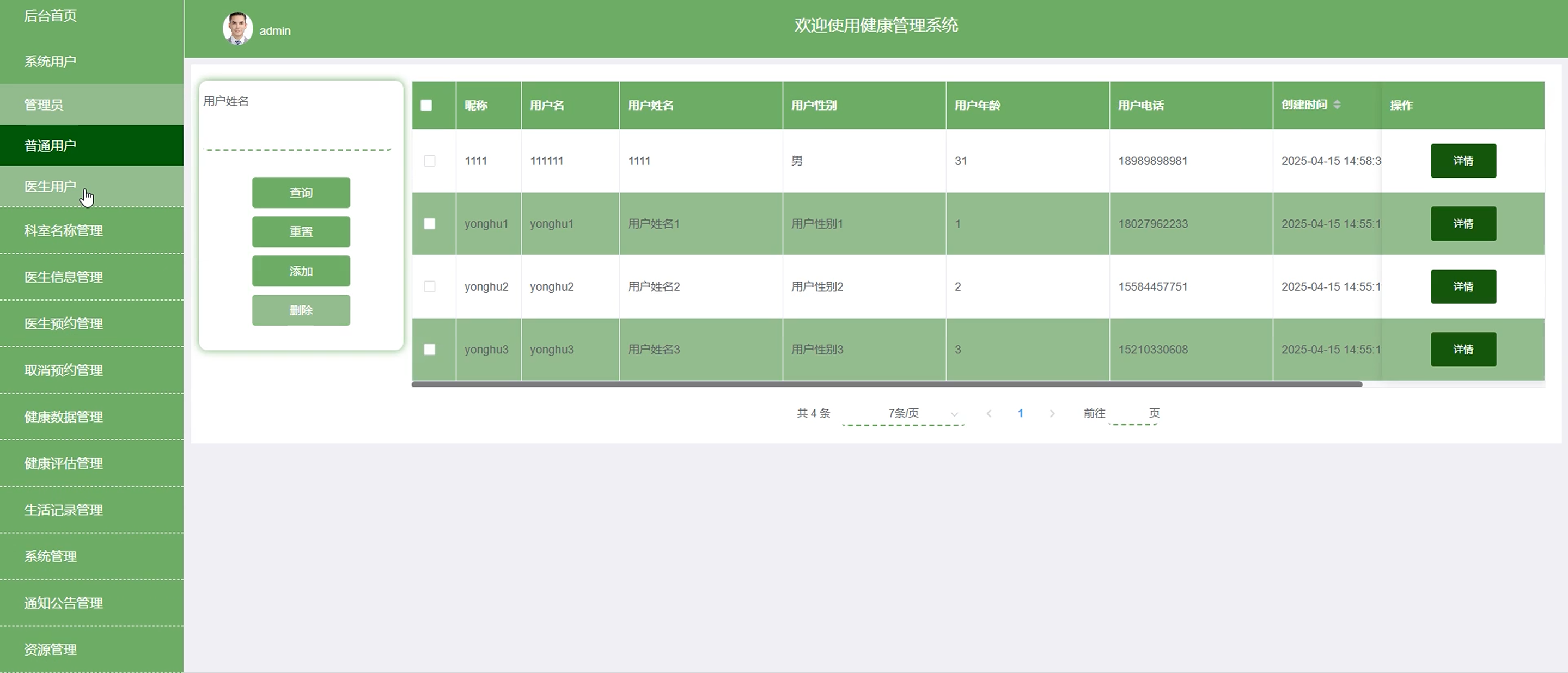The image size is (1568, 673).
Task: Tick the checkbox for yonghu3 row
Action: [x=429, y=349]
